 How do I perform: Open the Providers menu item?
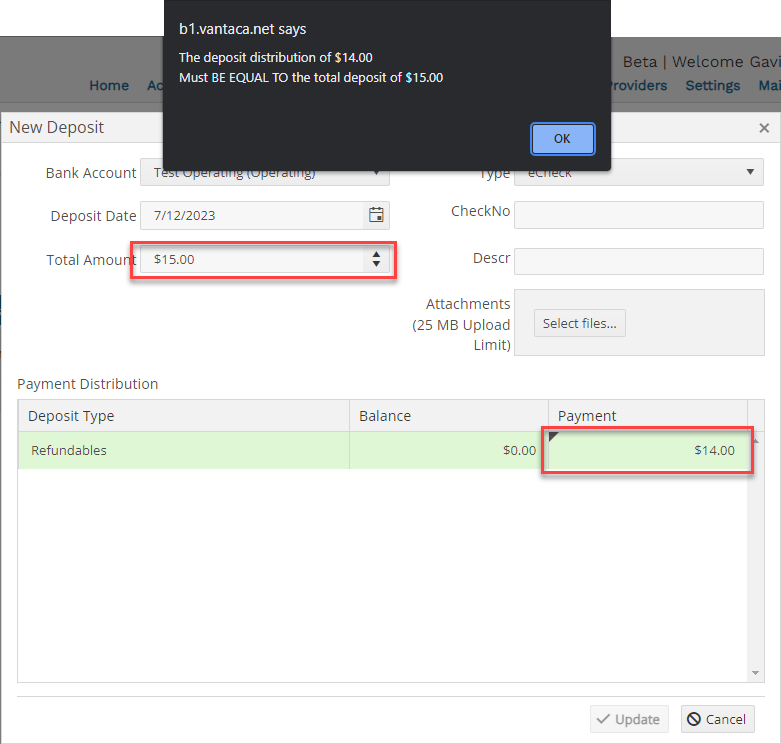639,86
